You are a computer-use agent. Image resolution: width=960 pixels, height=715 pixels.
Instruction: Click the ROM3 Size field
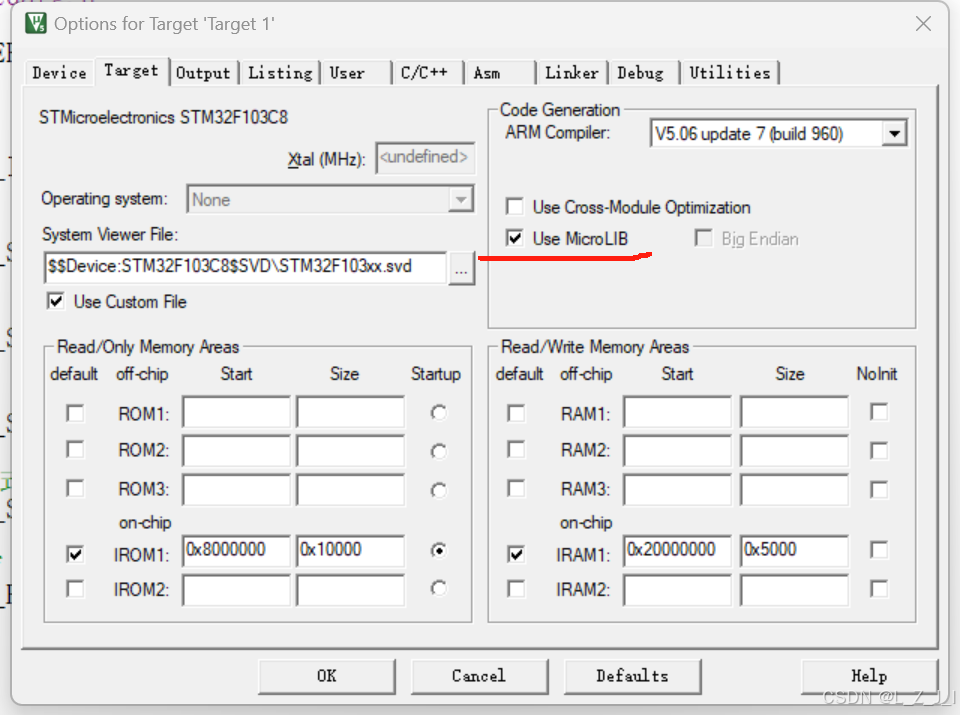(350, 490)
